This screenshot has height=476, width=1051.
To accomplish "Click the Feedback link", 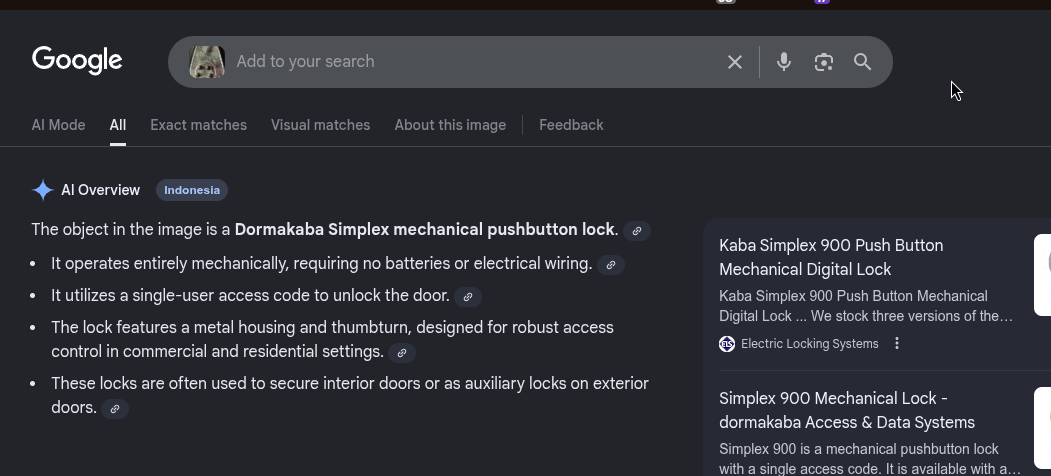I will (x=571, y=125).
